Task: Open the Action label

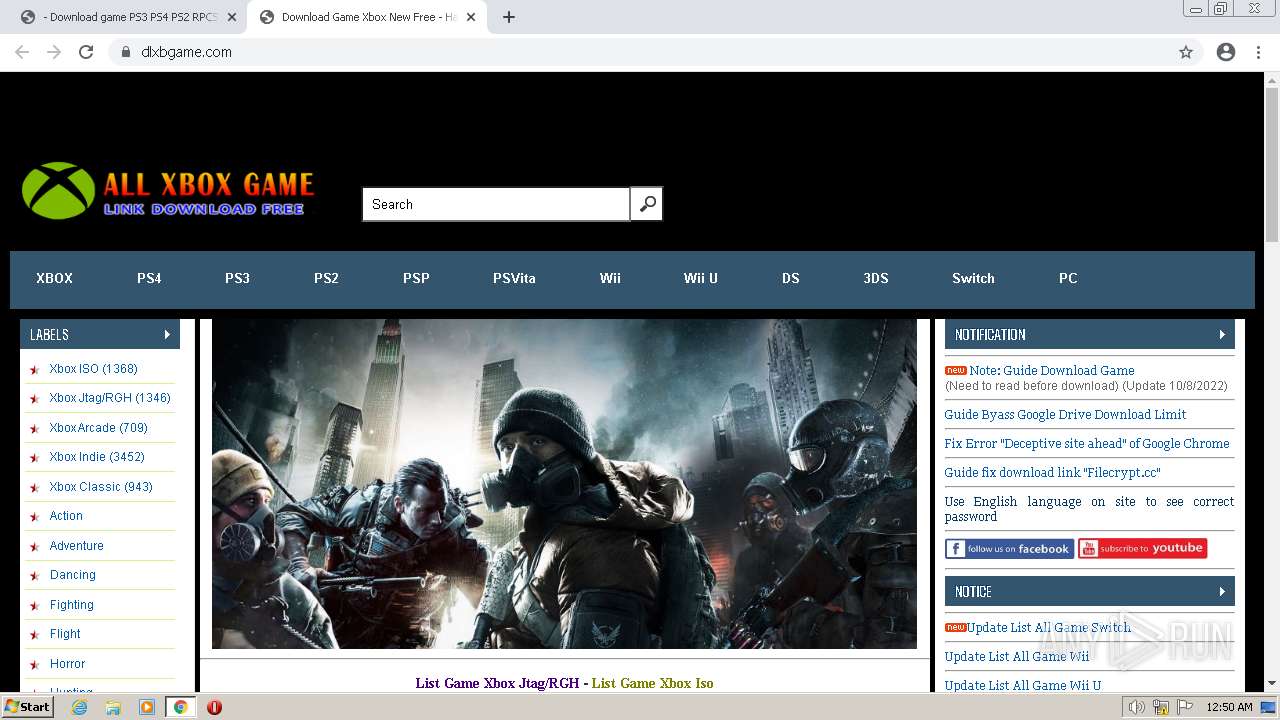Action: coord(66,516)
